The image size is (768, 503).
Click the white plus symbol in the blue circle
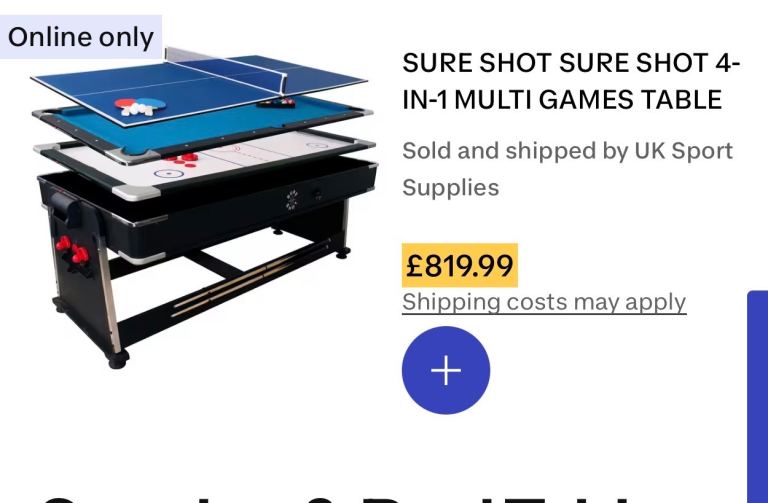(x=446, y=370)
